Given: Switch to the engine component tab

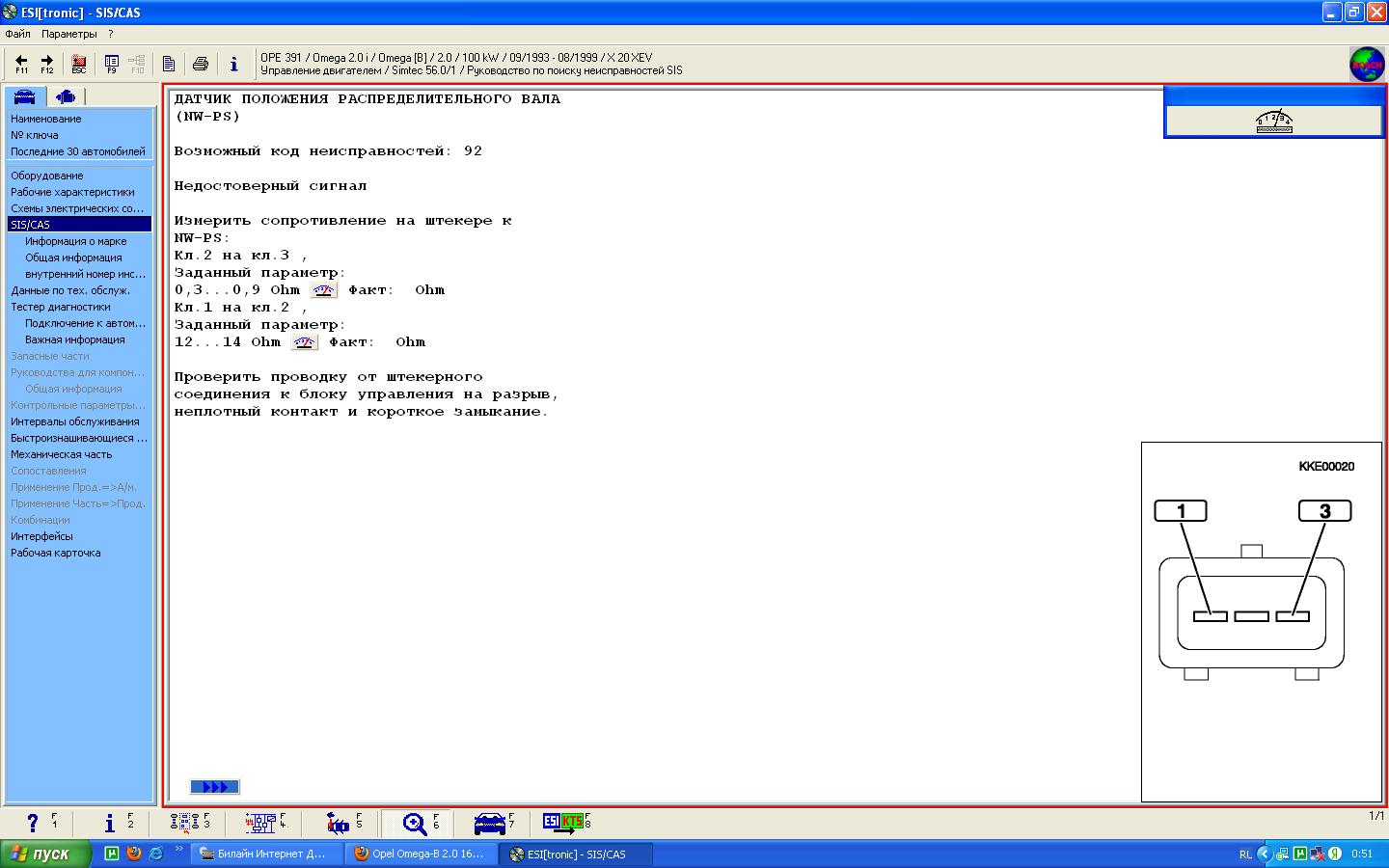Looking at the screenshot, I should [x=66, y=96].
